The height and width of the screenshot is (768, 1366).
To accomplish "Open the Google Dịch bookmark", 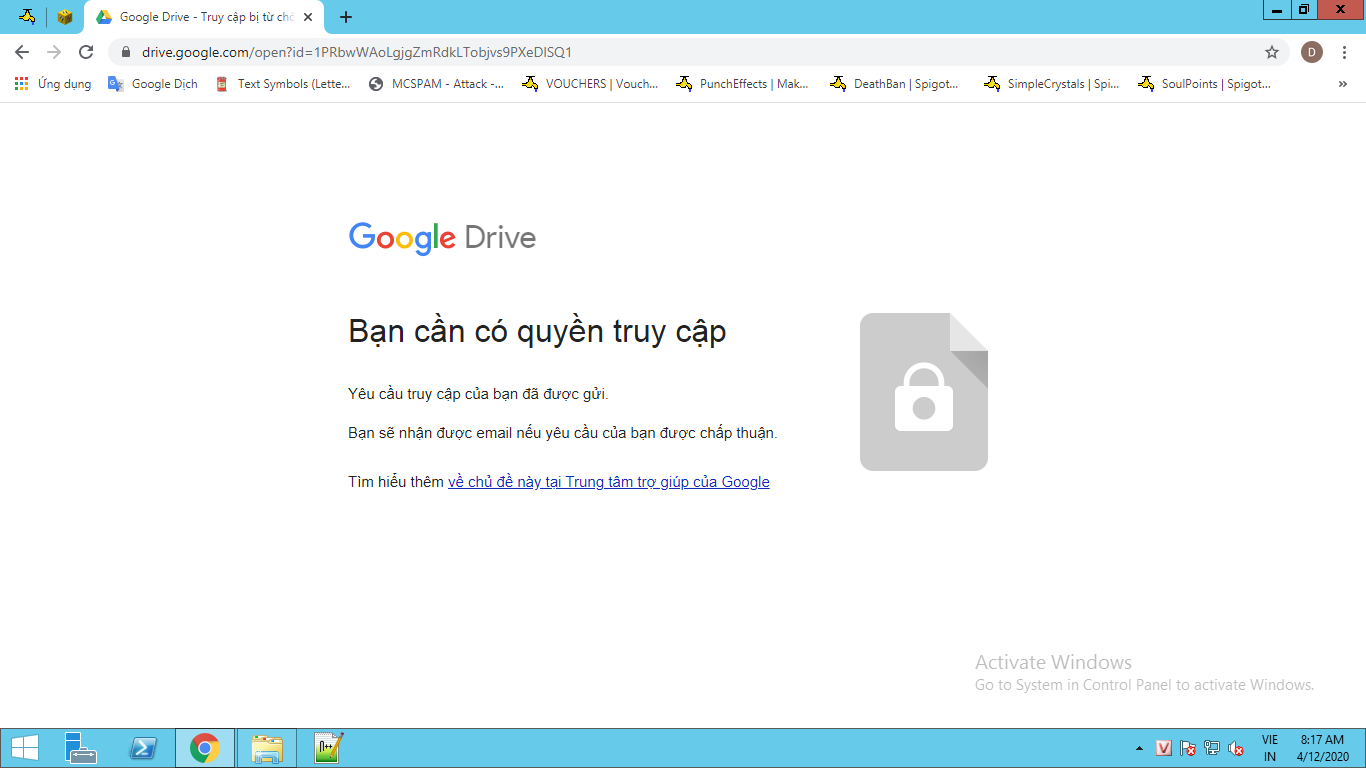I will [153, 84].
